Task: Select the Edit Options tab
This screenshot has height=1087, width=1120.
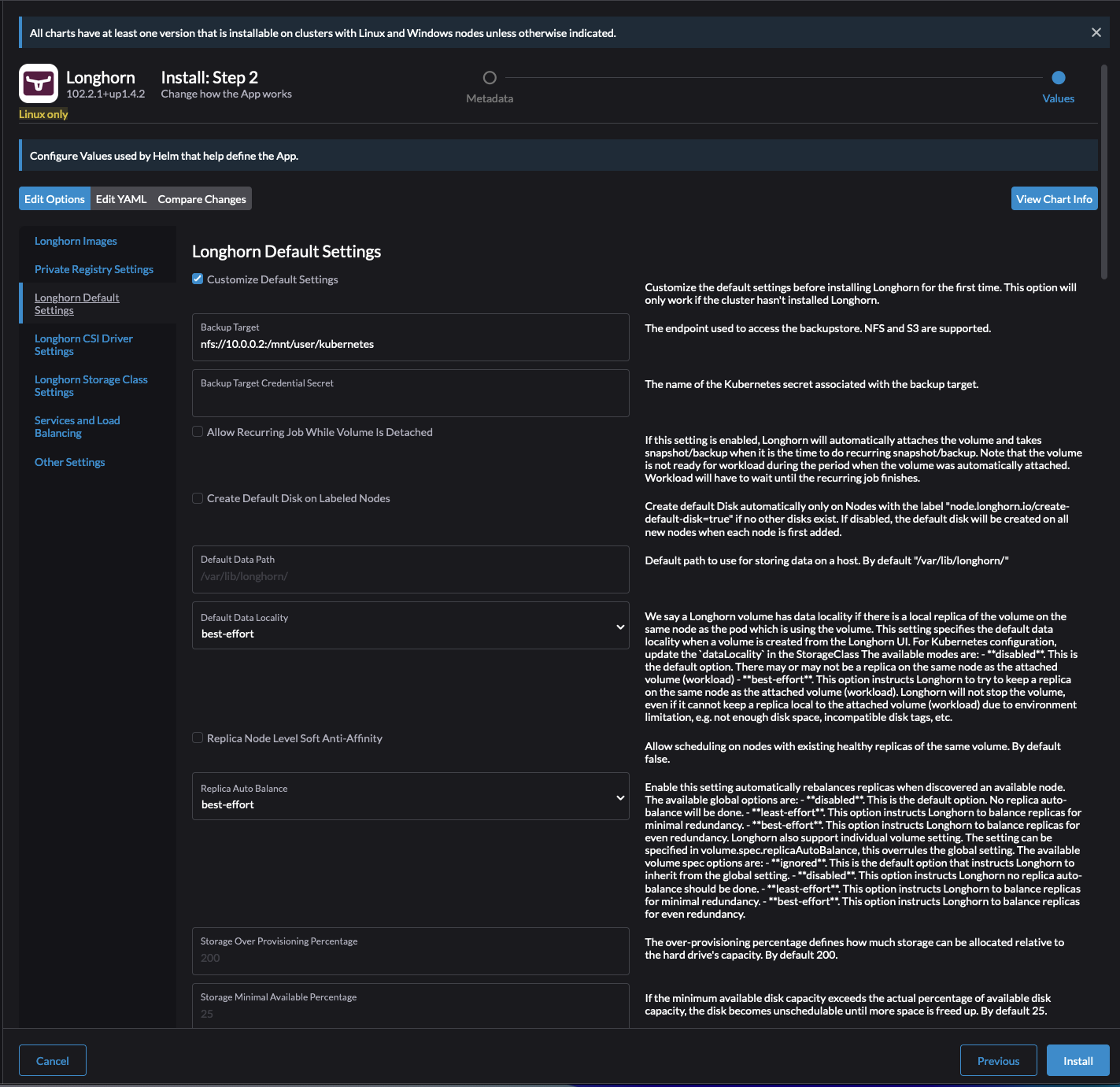Action: tap(54, 199)
